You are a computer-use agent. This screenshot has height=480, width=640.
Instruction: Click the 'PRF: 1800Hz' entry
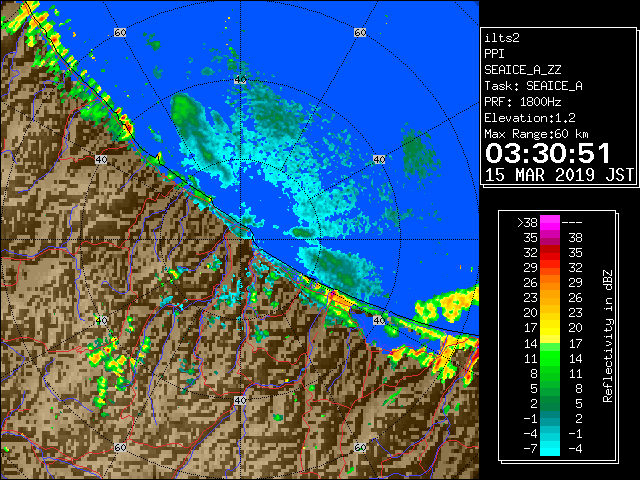click(x=523, y=102)
